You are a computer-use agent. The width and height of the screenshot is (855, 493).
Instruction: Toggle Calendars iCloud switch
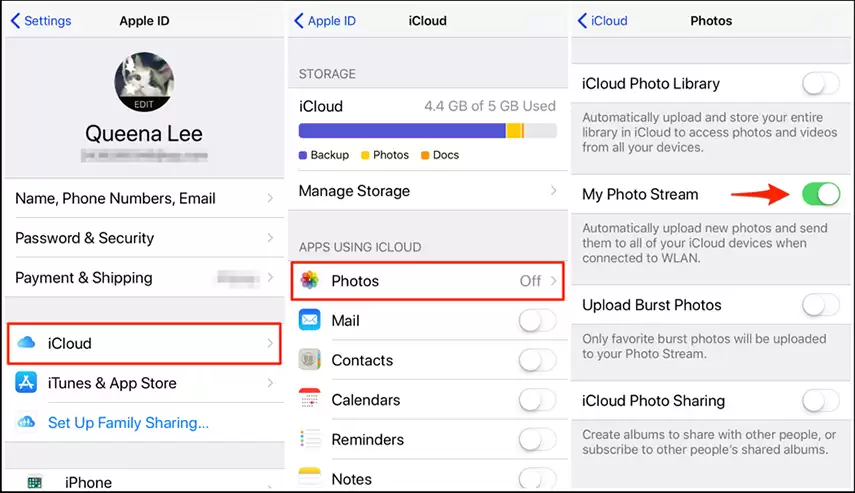537,400
